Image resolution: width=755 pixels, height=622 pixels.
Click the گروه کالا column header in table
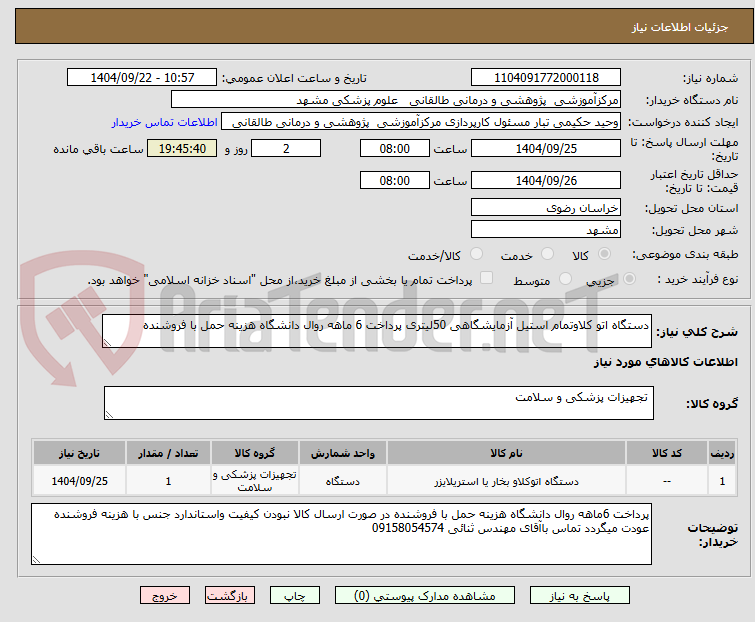[255, 453]
